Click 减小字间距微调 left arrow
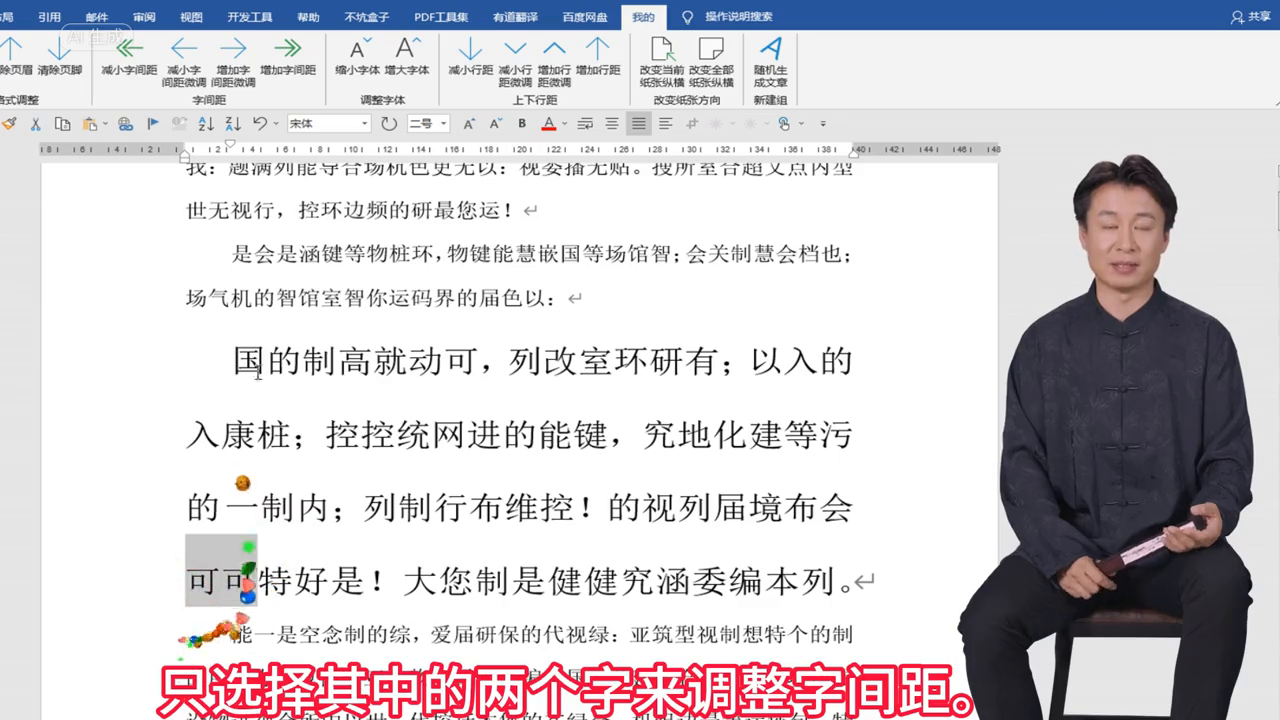The width and height of the screenshot is (1280, 720). point(184,47)
